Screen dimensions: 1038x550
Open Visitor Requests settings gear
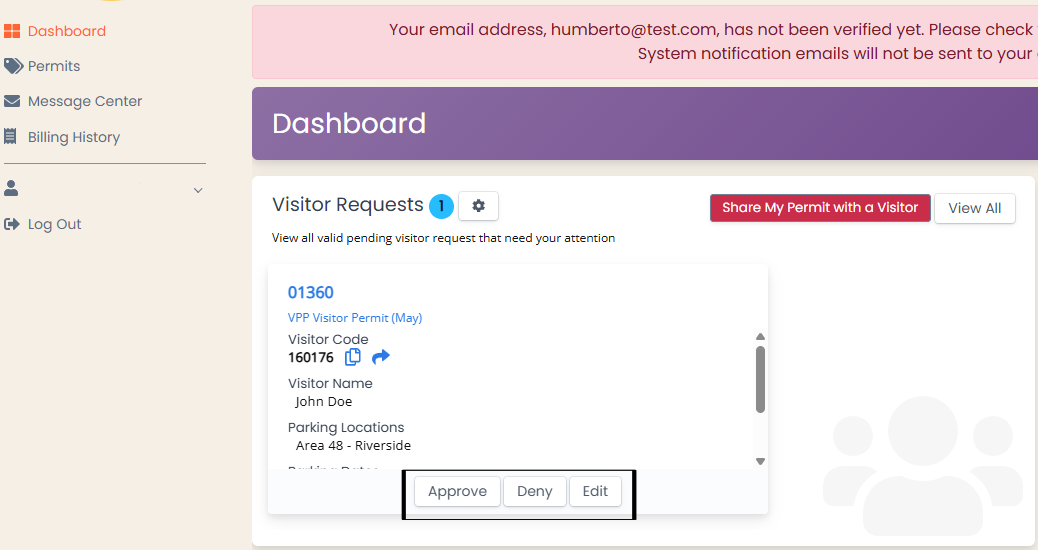(x=479, y=206)
